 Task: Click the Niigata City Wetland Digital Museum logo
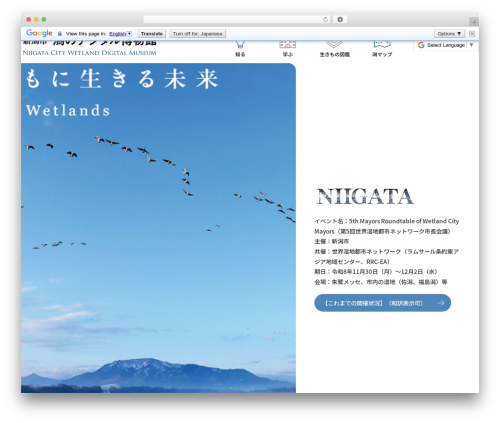coord(89,48)
